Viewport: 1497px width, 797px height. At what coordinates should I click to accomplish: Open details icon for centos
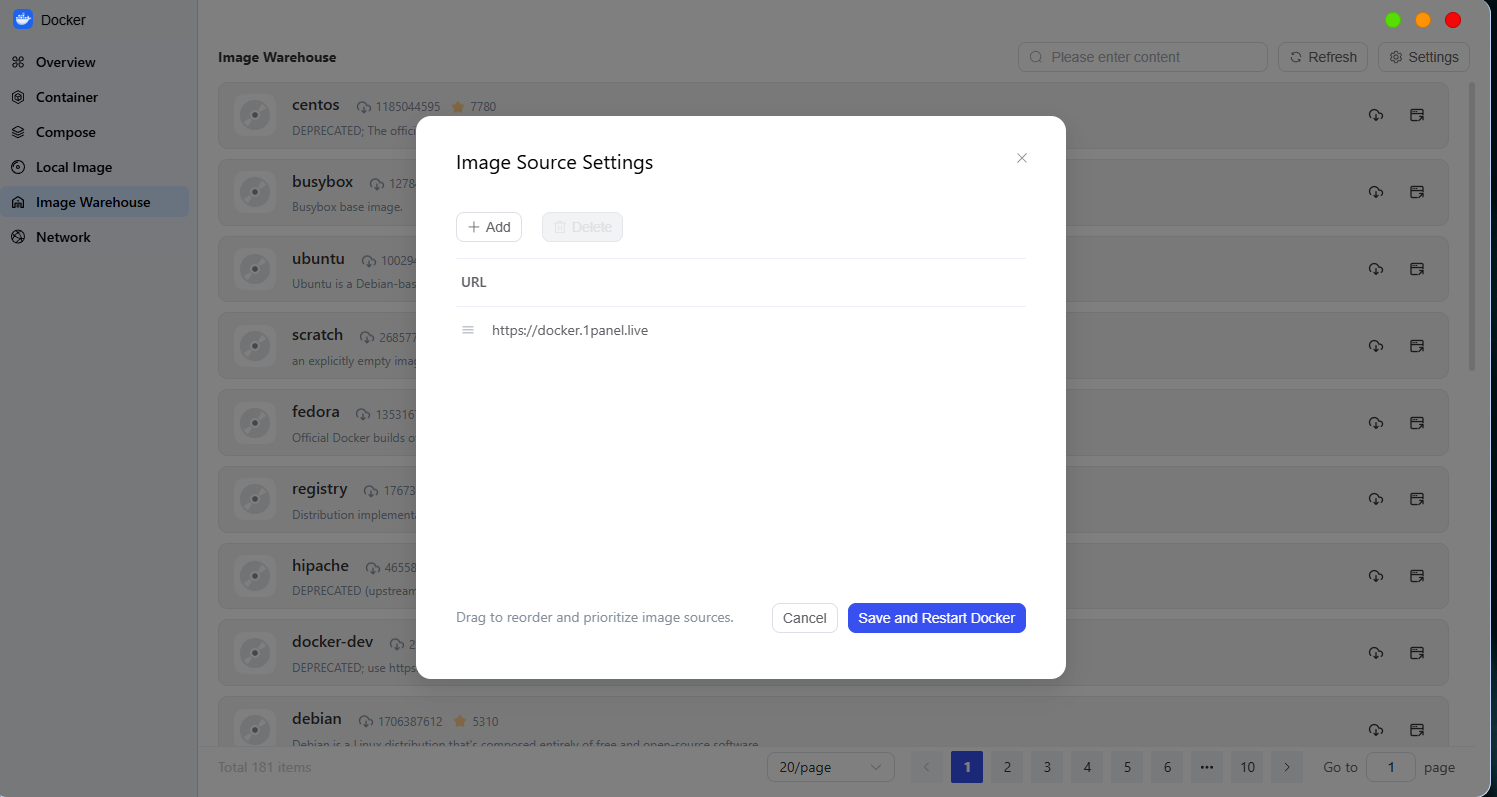click(1416, 115)
